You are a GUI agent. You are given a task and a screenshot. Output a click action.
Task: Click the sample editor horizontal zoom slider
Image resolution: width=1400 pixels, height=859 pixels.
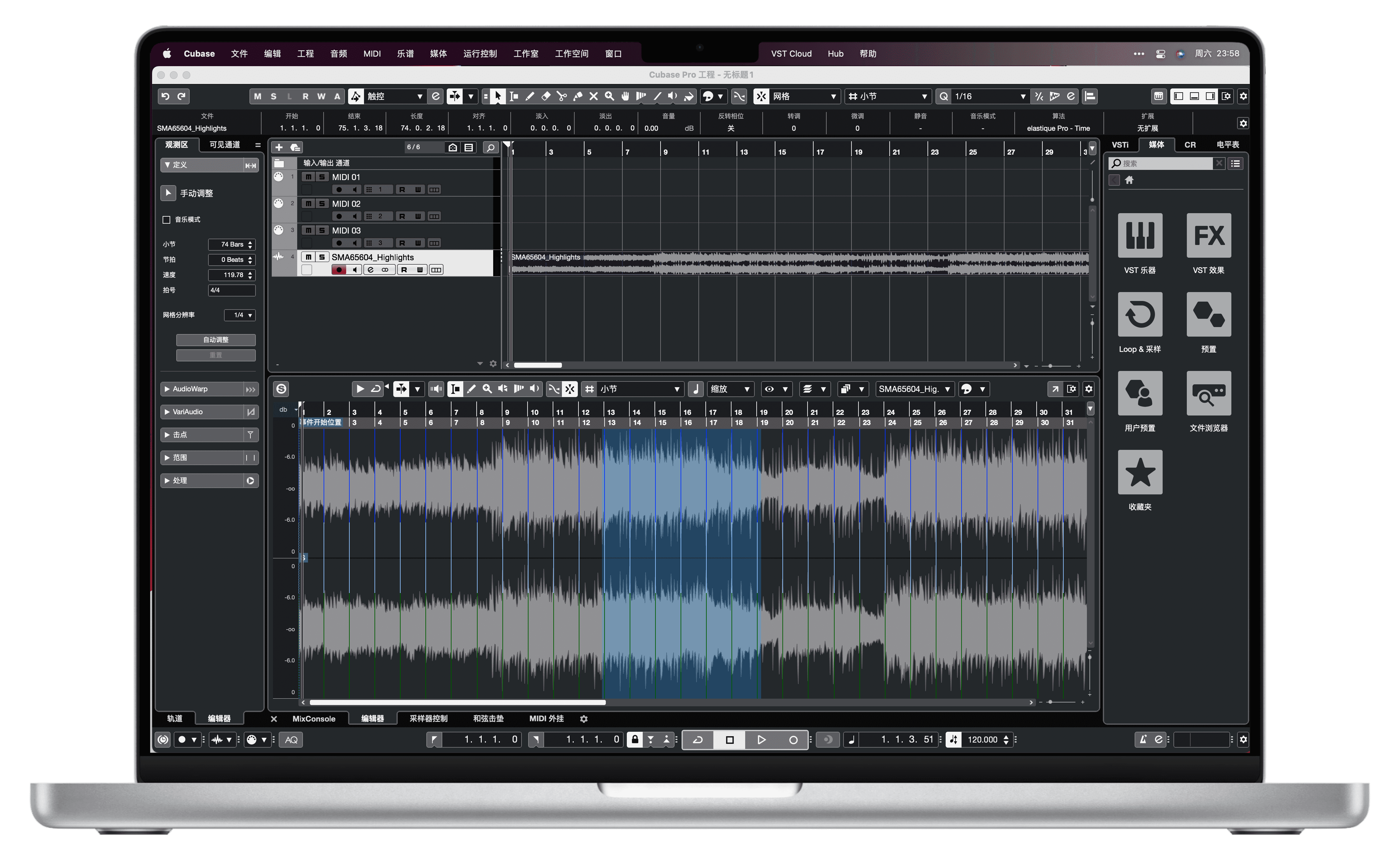point(1051,703)
